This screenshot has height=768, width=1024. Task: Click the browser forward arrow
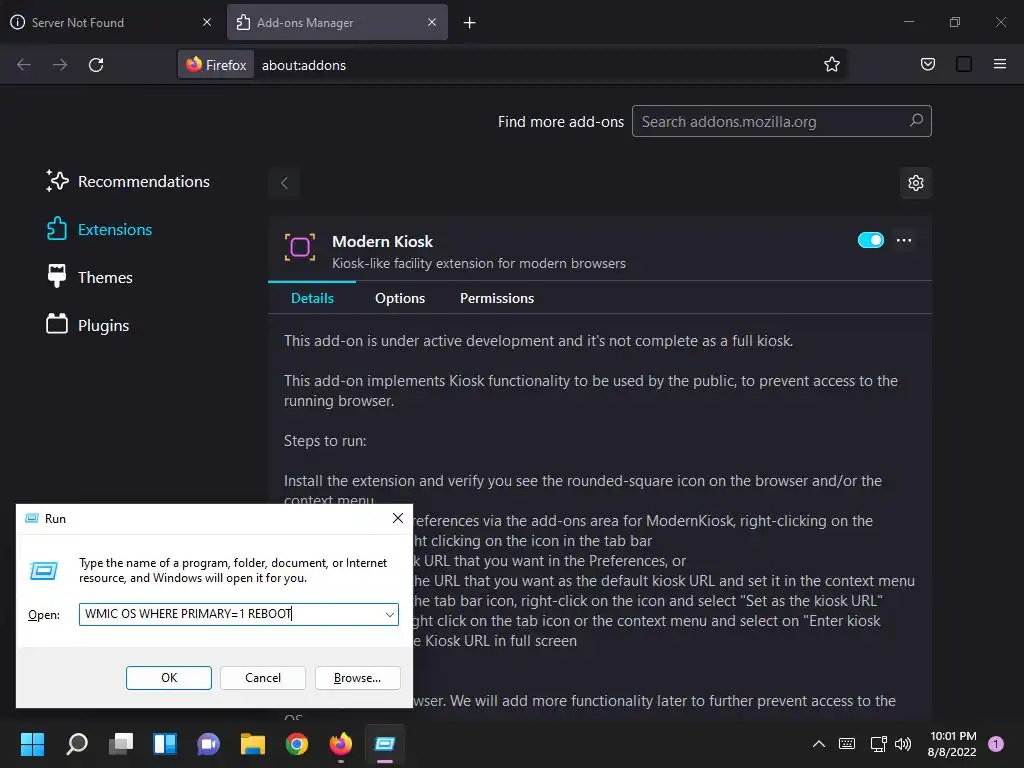[x=60, y=65]
